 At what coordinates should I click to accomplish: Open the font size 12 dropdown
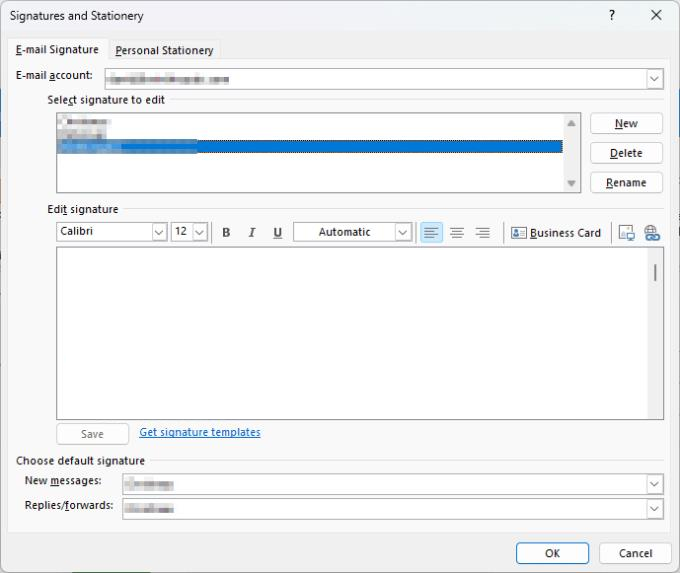point(199,232)
